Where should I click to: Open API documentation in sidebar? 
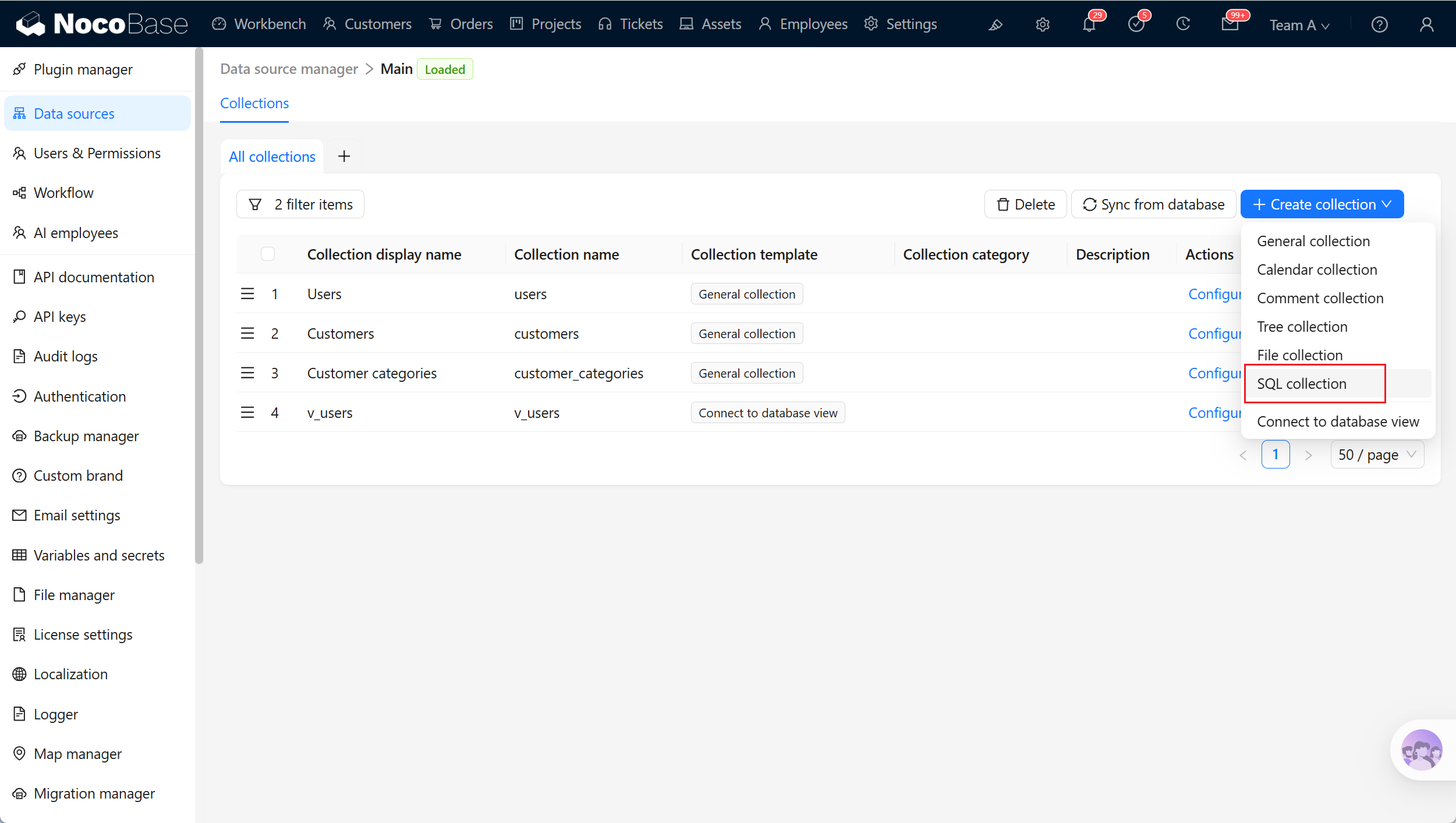(97, 277)
